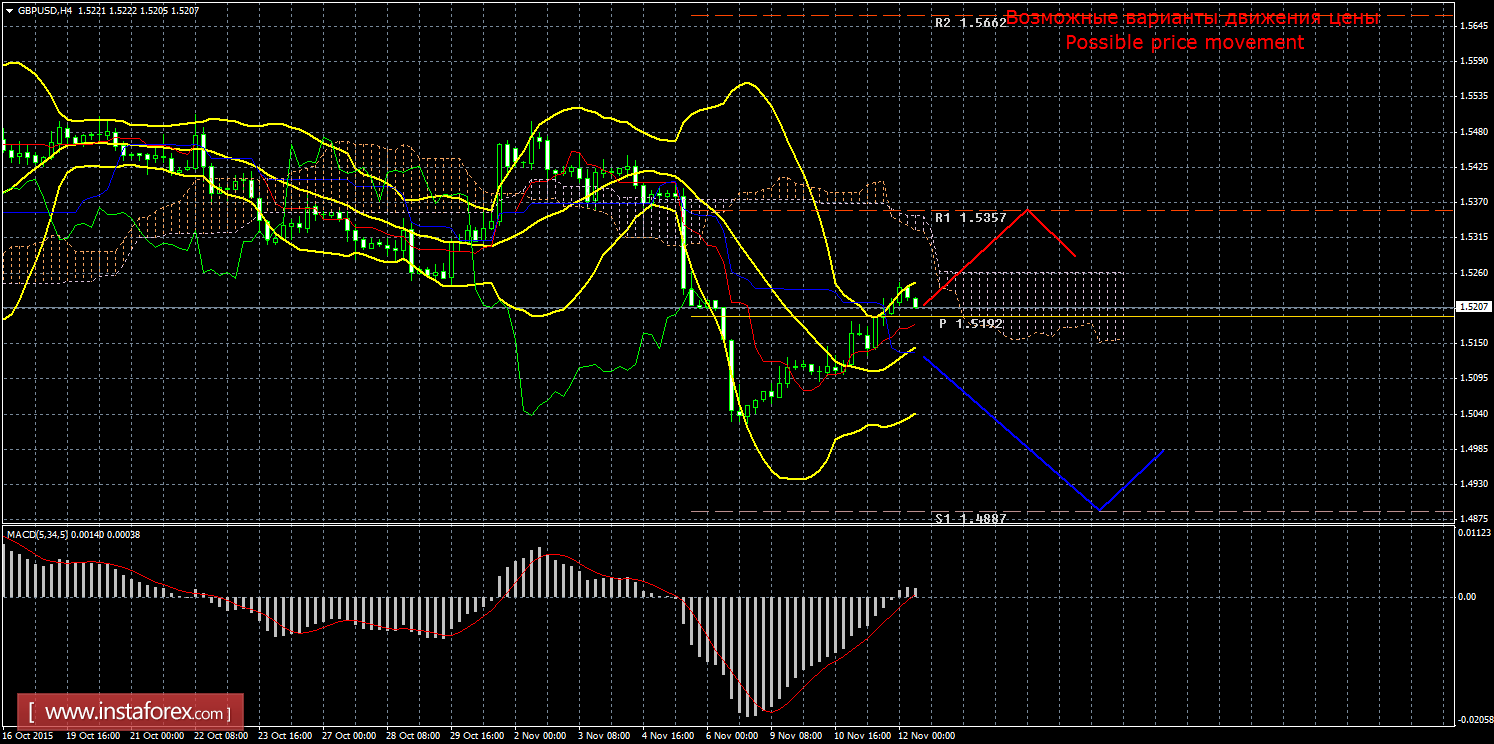Click the 'Possible price movement' red heading
This screenshot has height=744, width=1494.
1184,42
